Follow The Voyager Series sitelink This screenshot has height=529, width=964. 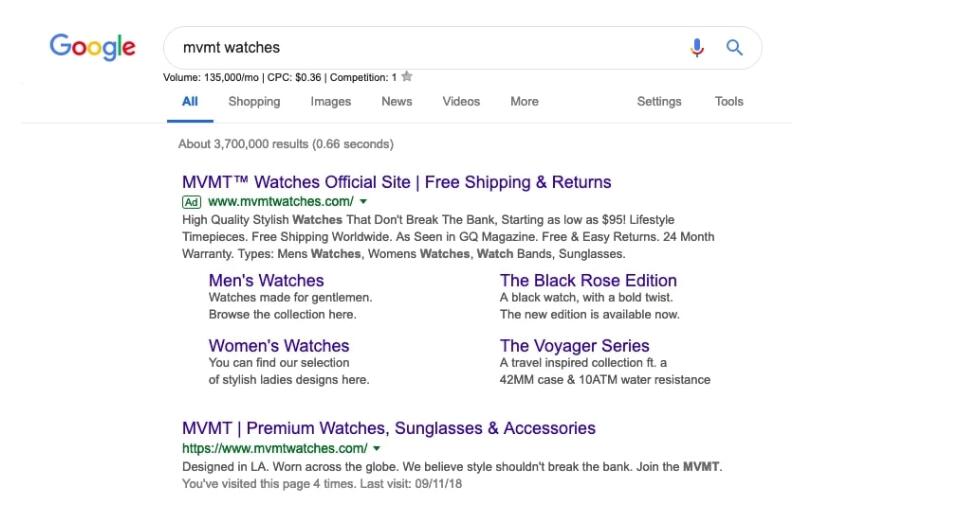(574, 346)
